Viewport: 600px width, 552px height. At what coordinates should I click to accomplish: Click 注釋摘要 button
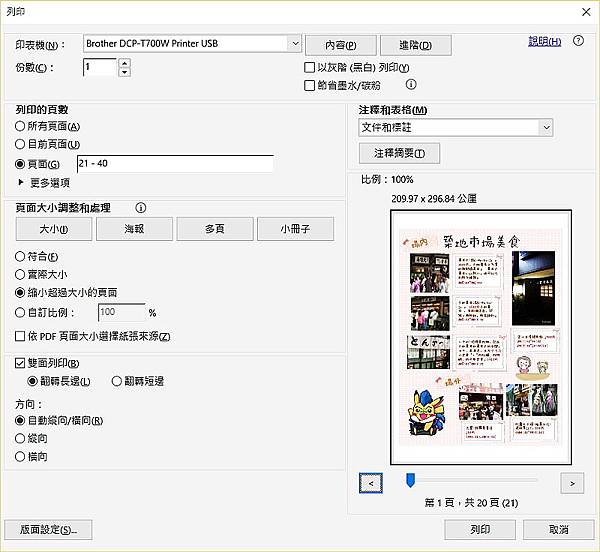[399, 153]
